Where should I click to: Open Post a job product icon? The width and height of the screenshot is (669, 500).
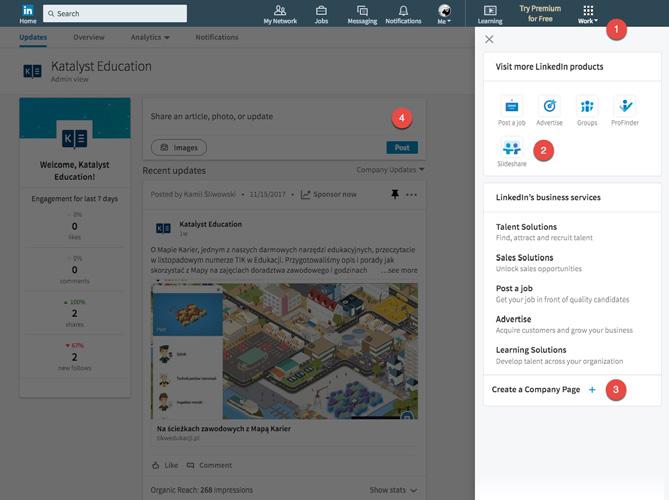coord(512,111)
